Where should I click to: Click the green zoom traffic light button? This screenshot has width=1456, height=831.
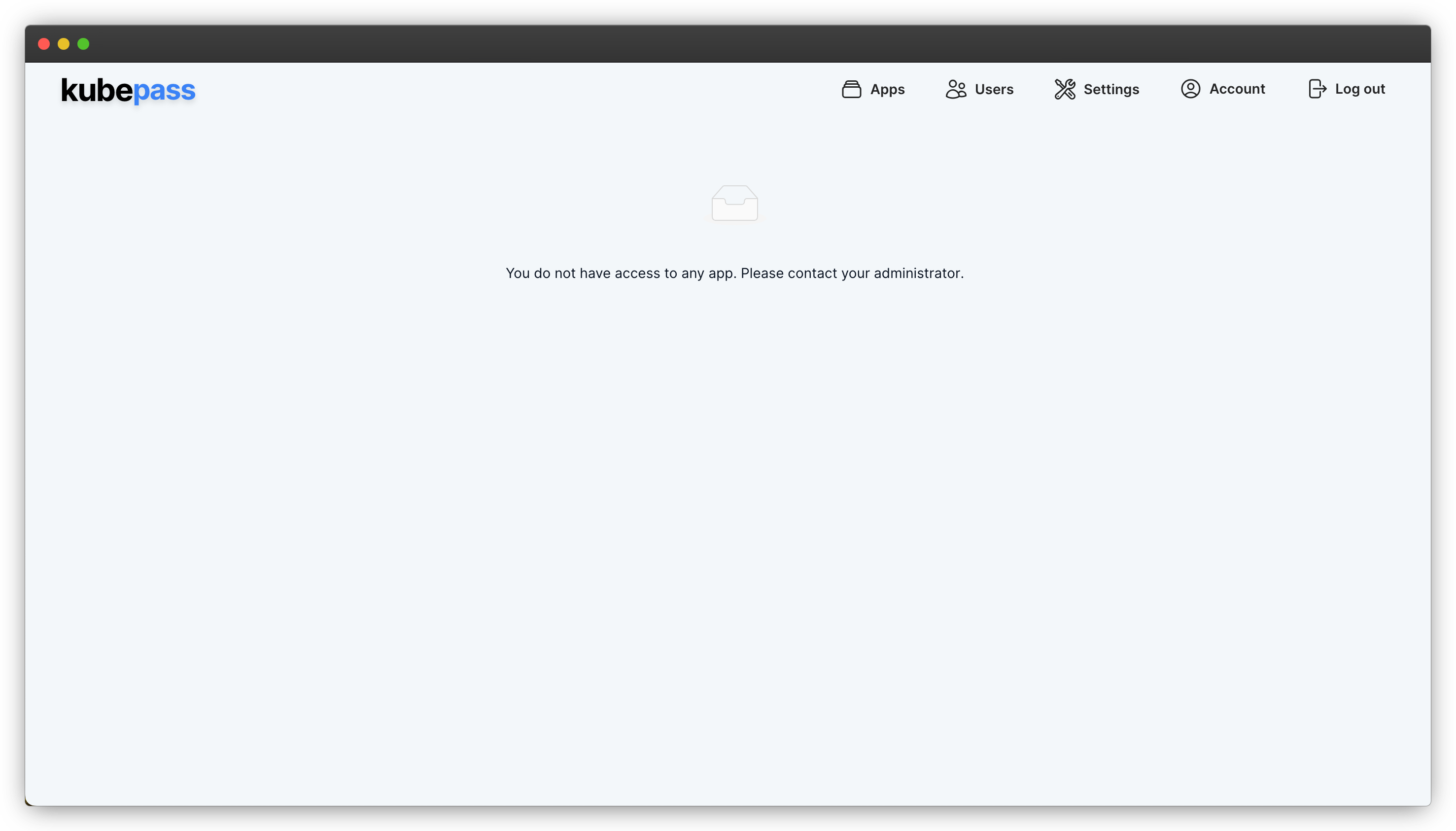[x=83, y=43]
